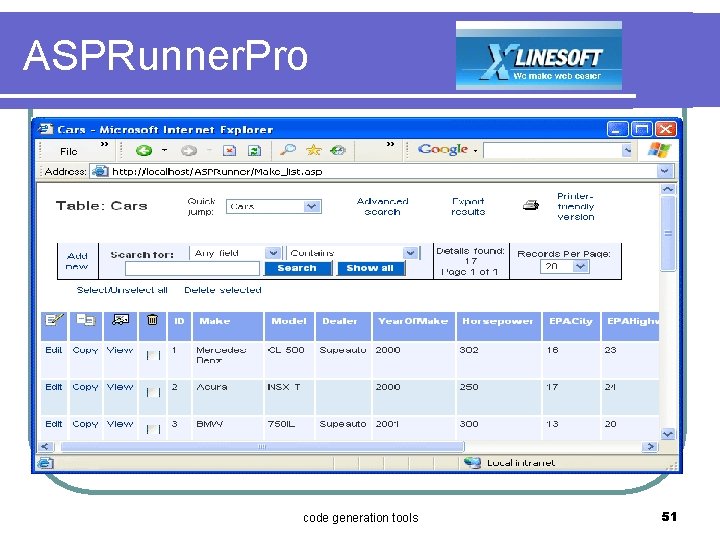Click the vertical scrollbar thumb
Viewport: 720px width, 540px height.
(668, 233)
